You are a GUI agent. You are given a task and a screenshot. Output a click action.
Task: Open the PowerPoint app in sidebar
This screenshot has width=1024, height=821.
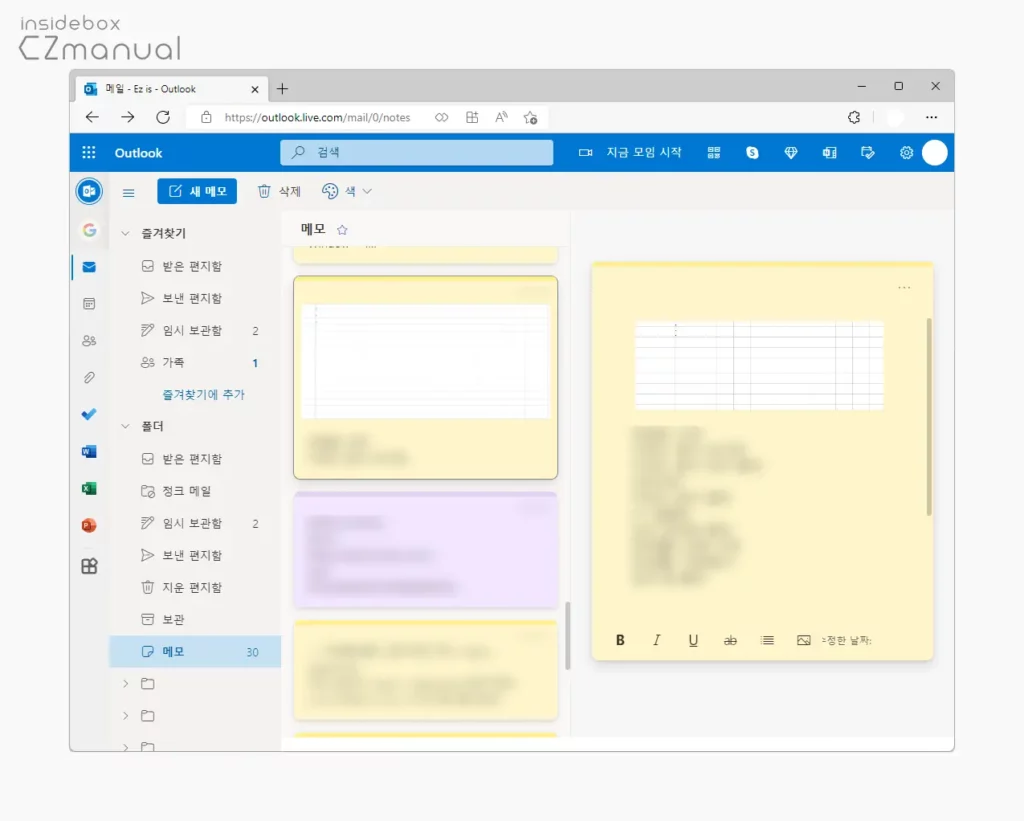click(89, 525)
